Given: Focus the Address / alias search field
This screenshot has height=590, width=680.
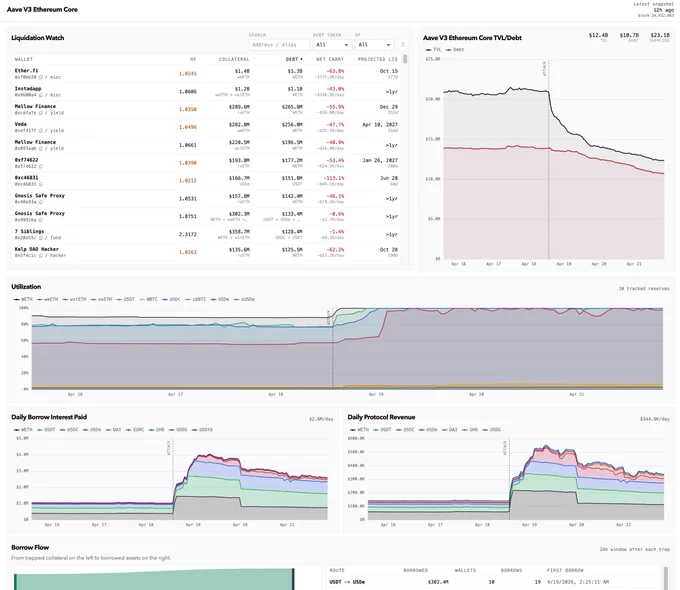Looking at the screenshot, I should click(x=279, y=45).
